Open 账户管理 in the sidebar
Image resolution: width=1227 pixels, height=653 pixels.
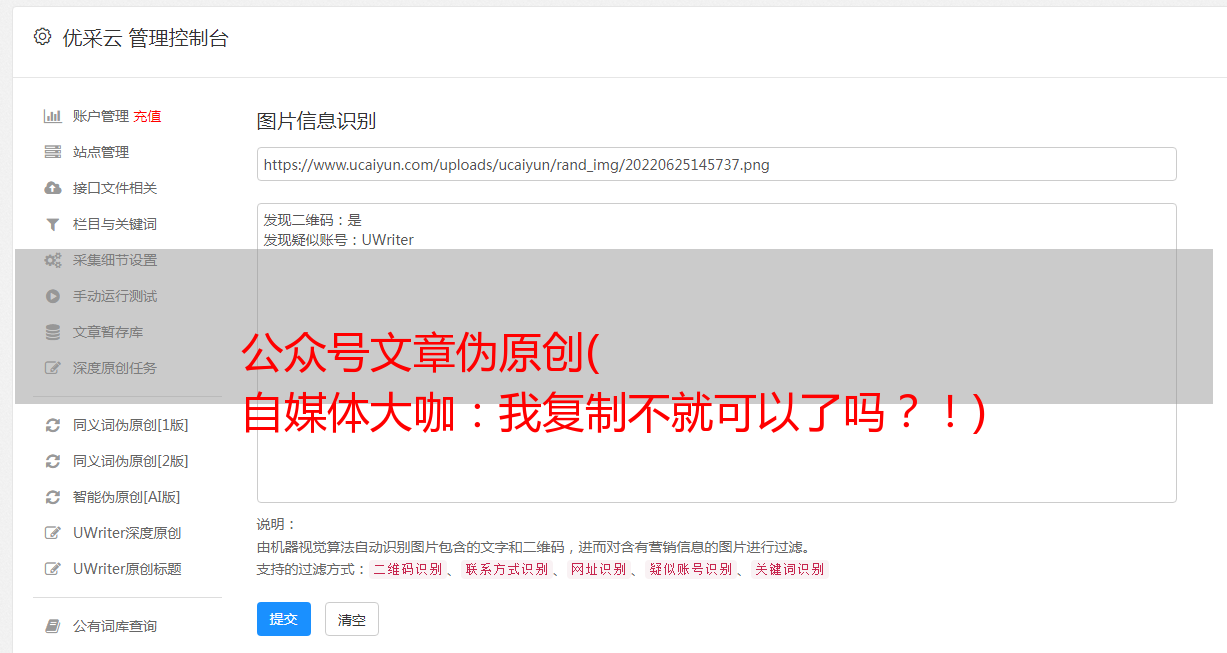tap(101, 116)
